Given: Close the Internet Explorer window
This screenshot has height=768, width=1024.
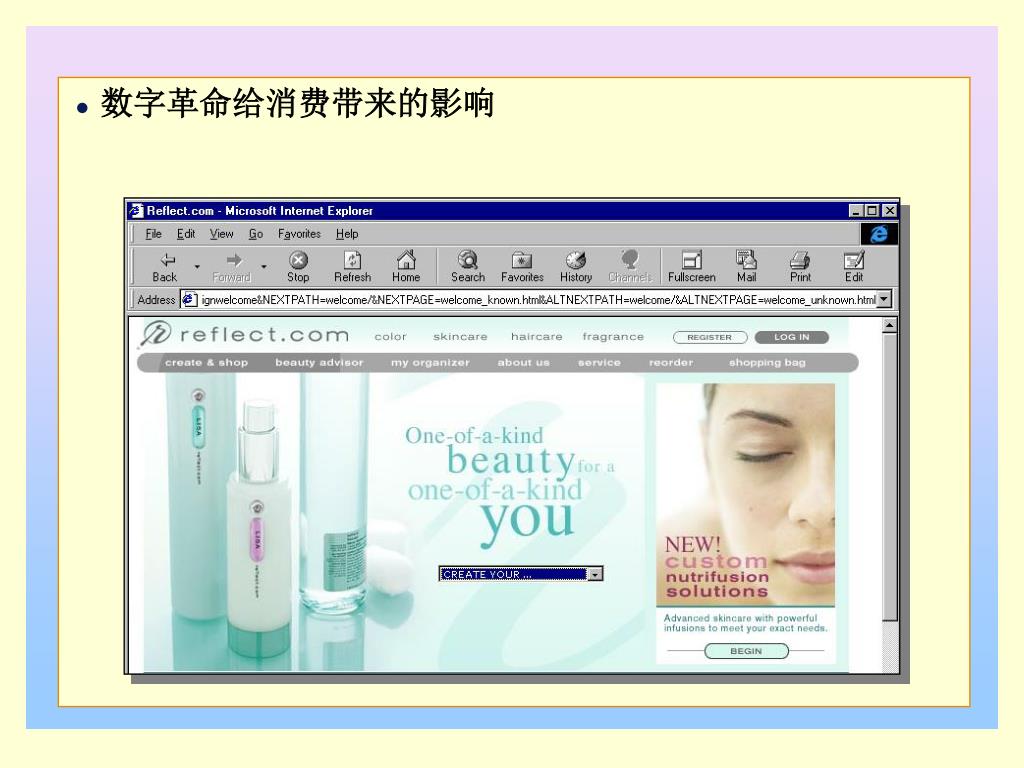Looking at the screenshot, I should coord(889,211).
